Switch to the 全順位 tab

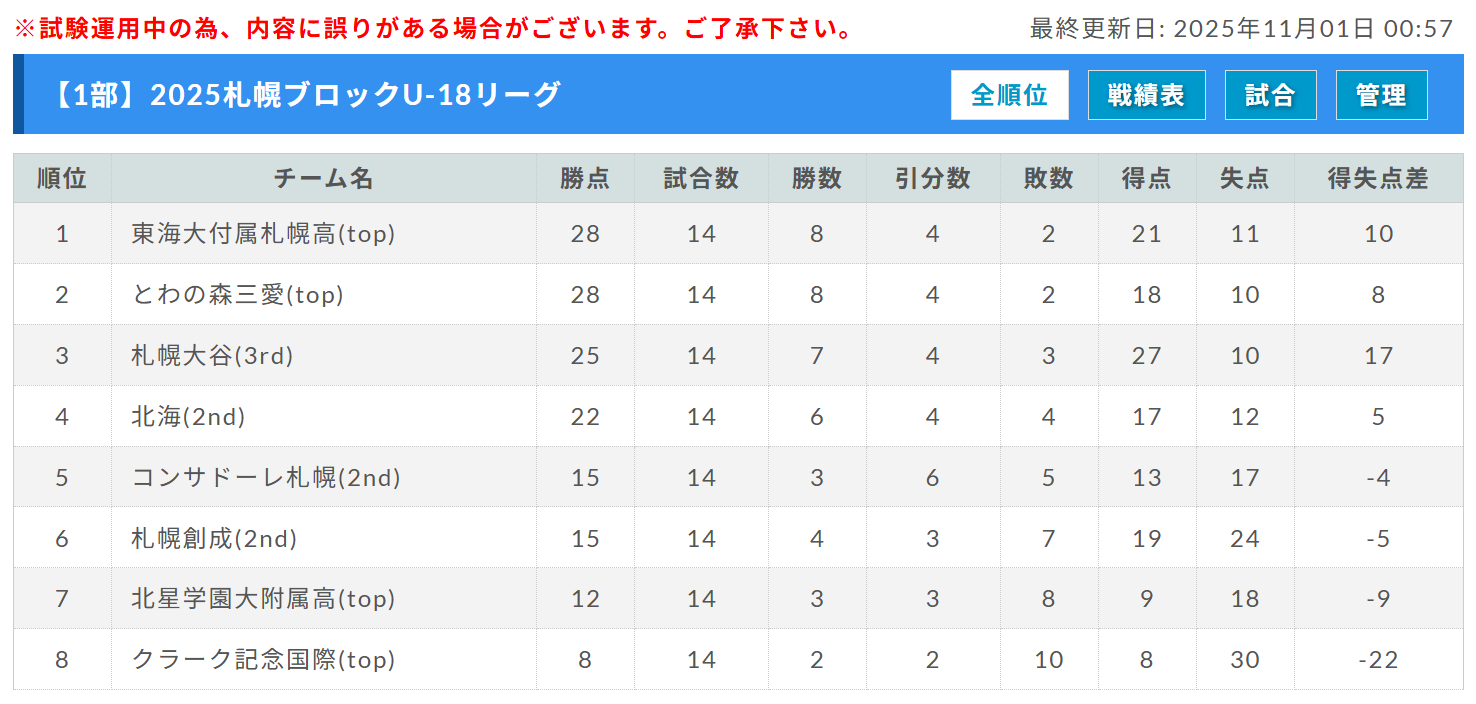point(1009,95)
